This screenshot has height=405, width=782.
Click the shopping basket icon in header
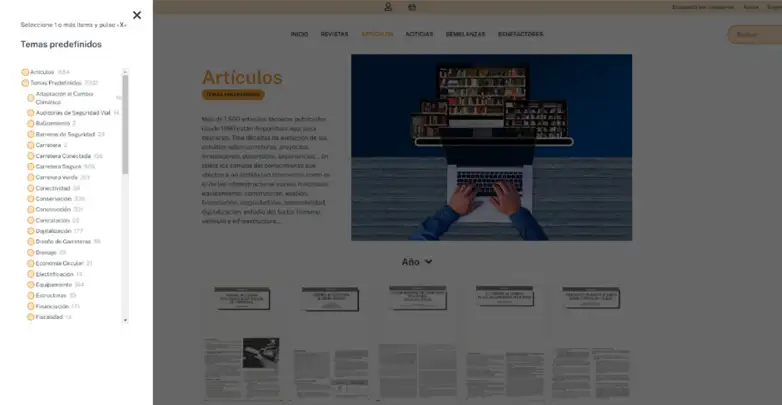tap(412, 7)
